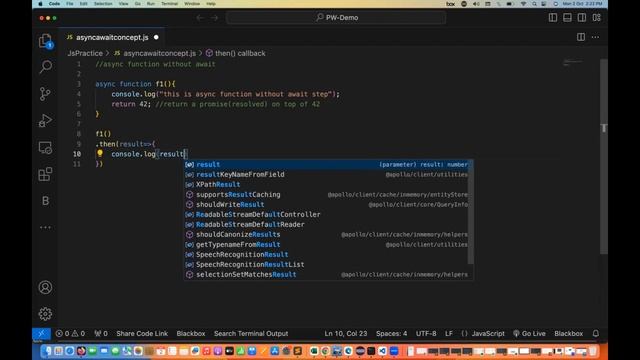640x360 pixels.
Task: Open Customize Layout icon
Action: coord(597,18)
